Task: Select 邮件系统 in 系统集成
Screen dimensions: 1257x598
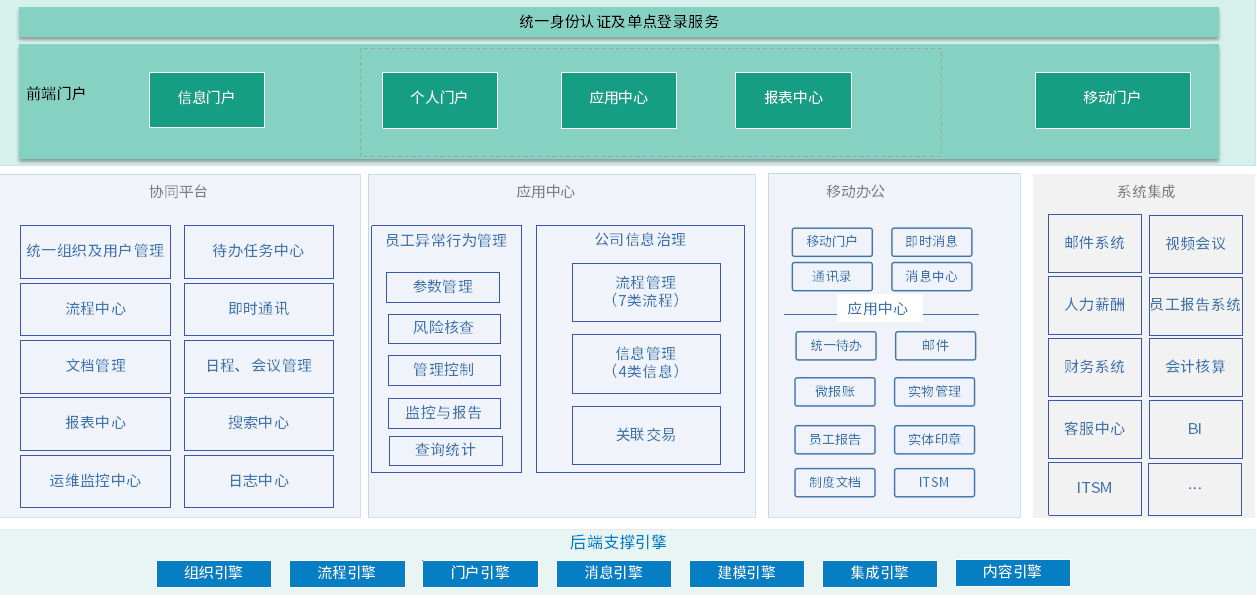Action: (x=1095, y=244)
